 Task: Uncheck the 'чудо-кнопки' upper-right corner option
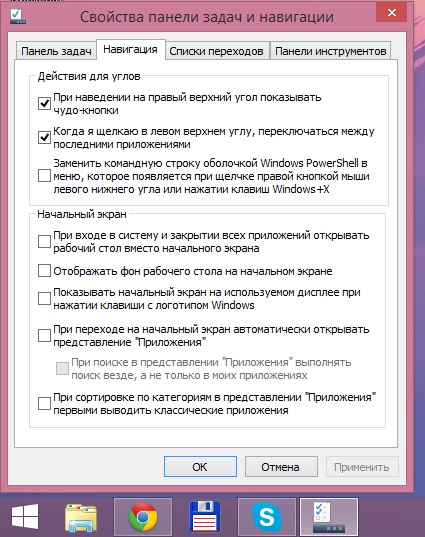44,103
